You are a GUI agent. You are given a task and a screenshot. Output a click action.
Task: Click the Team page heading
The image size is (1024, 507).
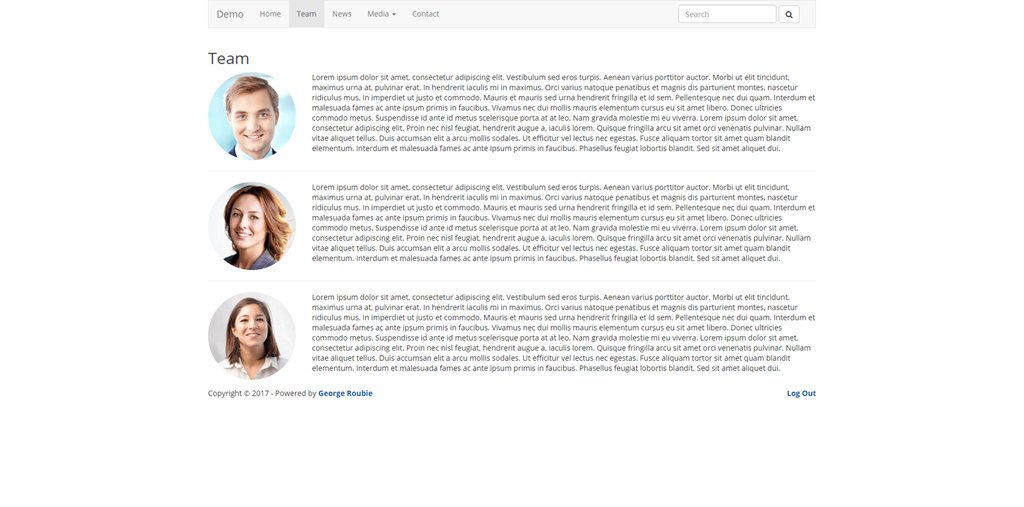tap(229, 58)
